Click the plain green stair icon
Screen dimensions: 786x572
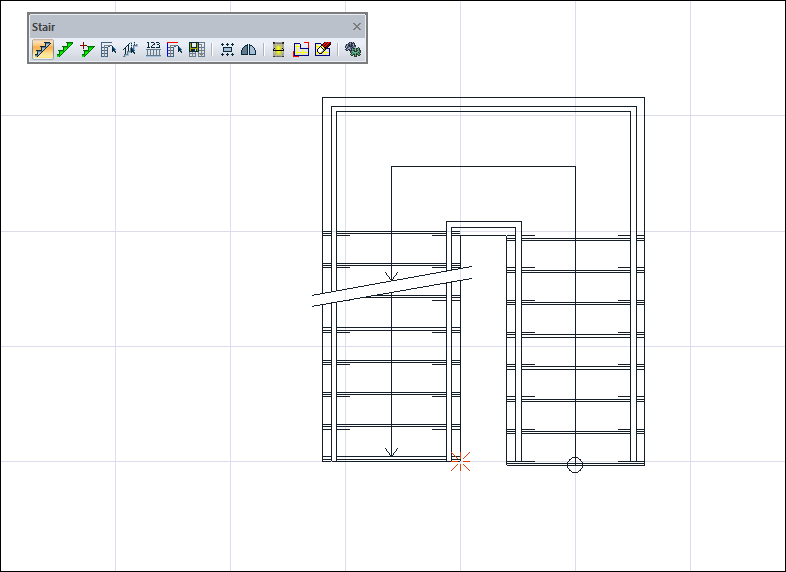pyautogui.click(x=65, y=49)
